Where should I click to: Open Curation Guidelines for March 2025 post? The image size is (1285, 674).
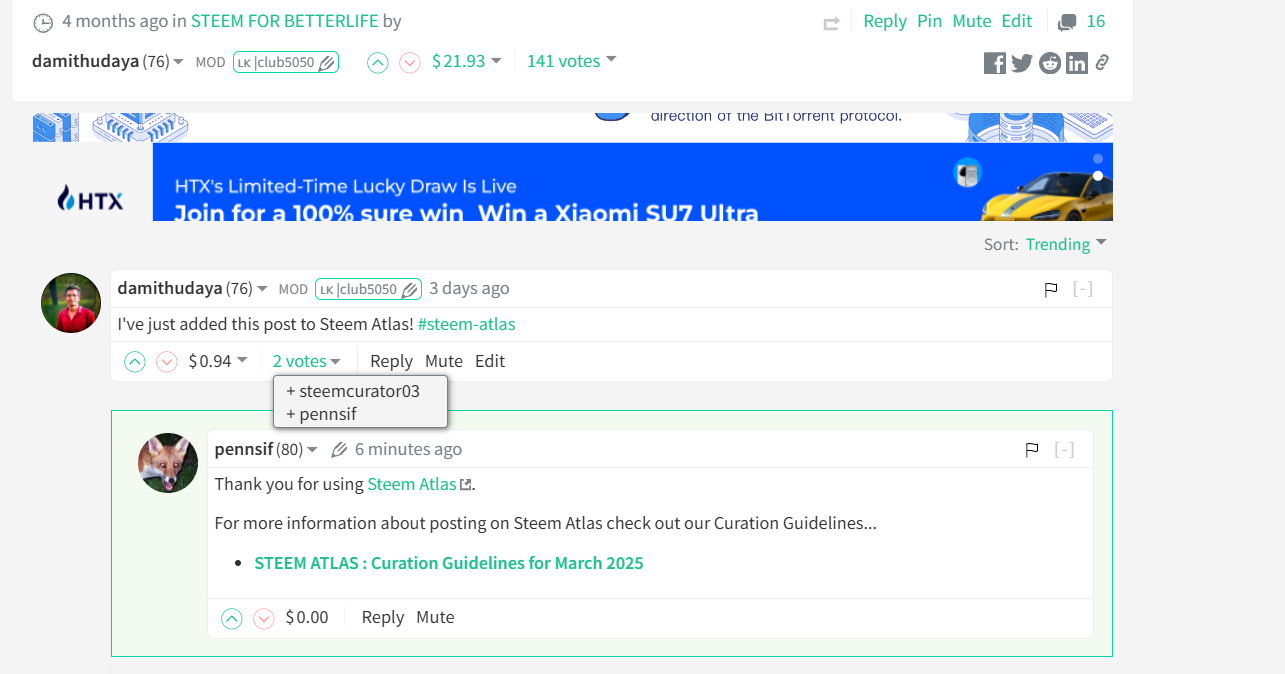coord(449,563)
